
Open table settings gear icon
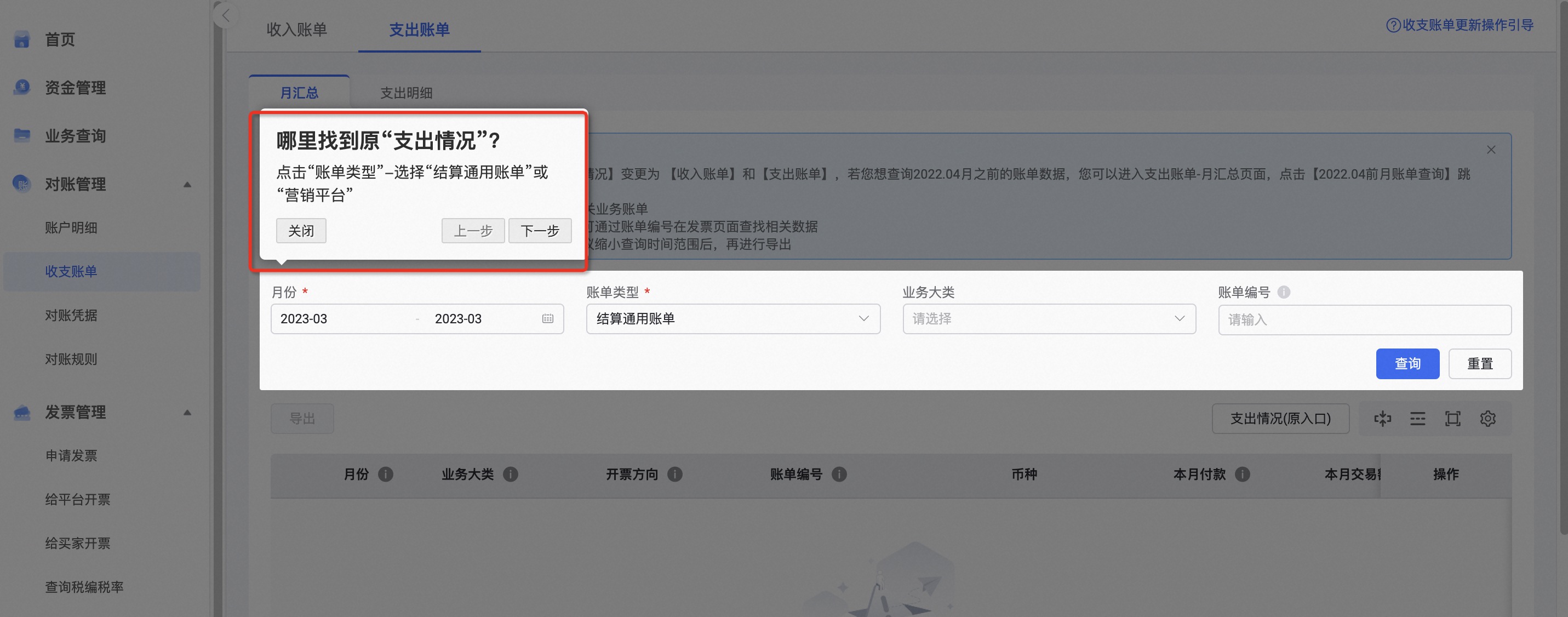click(1487, 419)
